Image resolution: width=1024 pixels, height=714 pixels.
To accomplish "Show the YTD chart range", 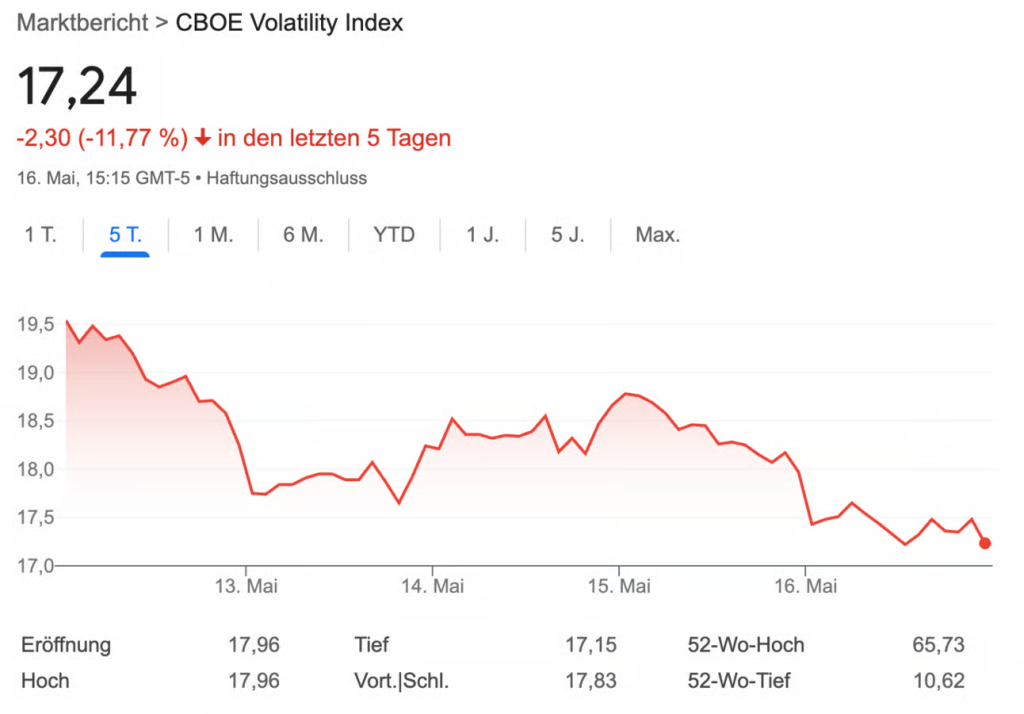I will [x=394, y=236].
